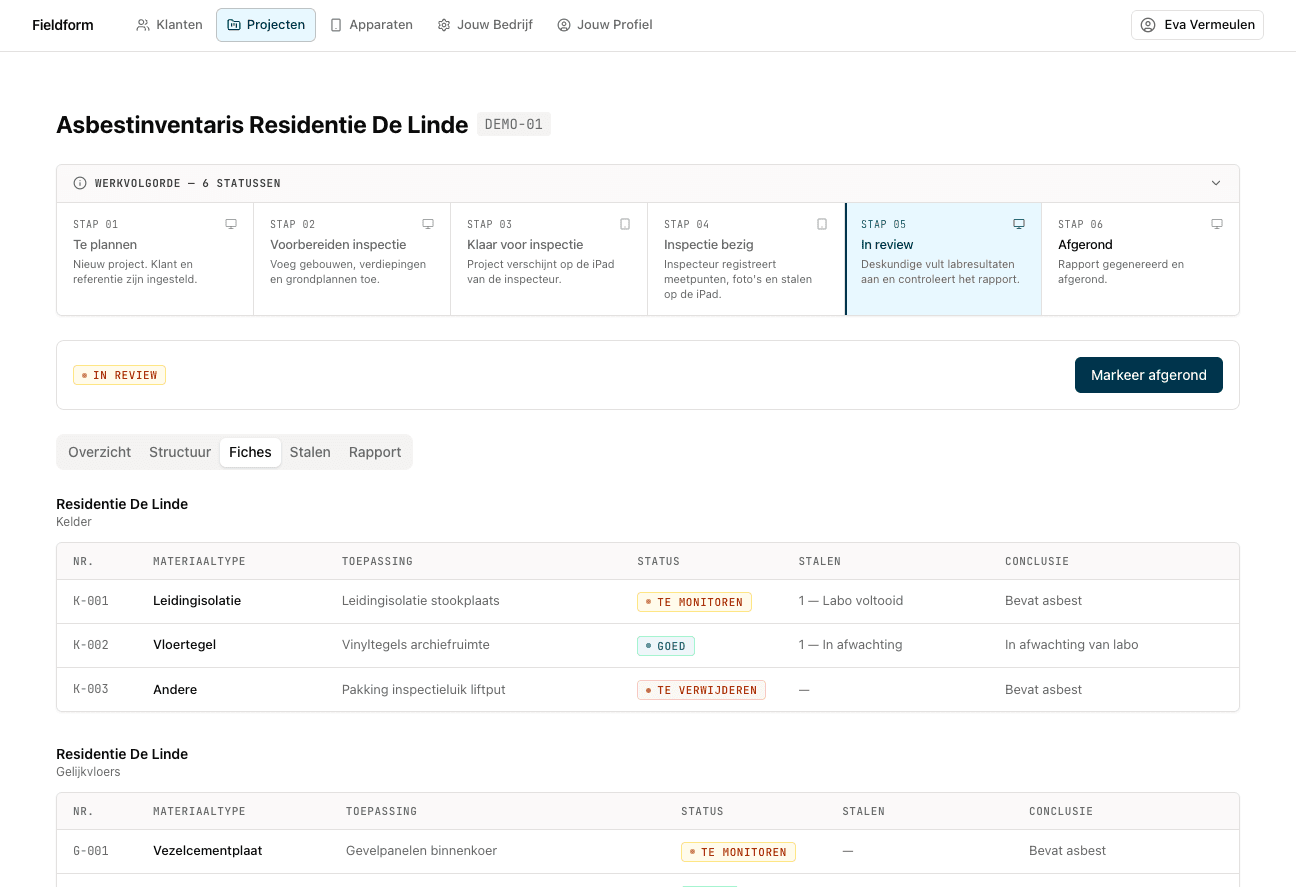Click the desktop icon on Stap 02
This screenshot has height=887, width=1296.
pos(428,224)
